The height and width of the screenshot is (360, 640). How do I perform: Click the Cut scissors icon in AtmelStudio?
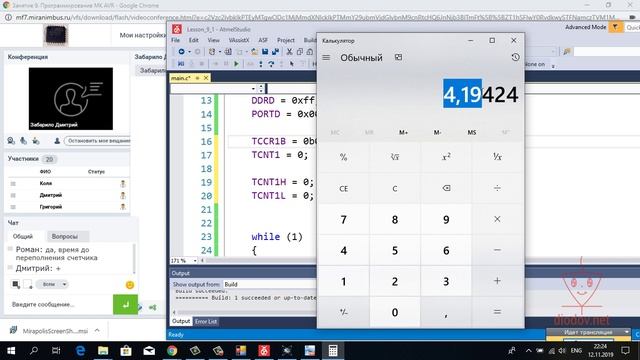point(289,51)
